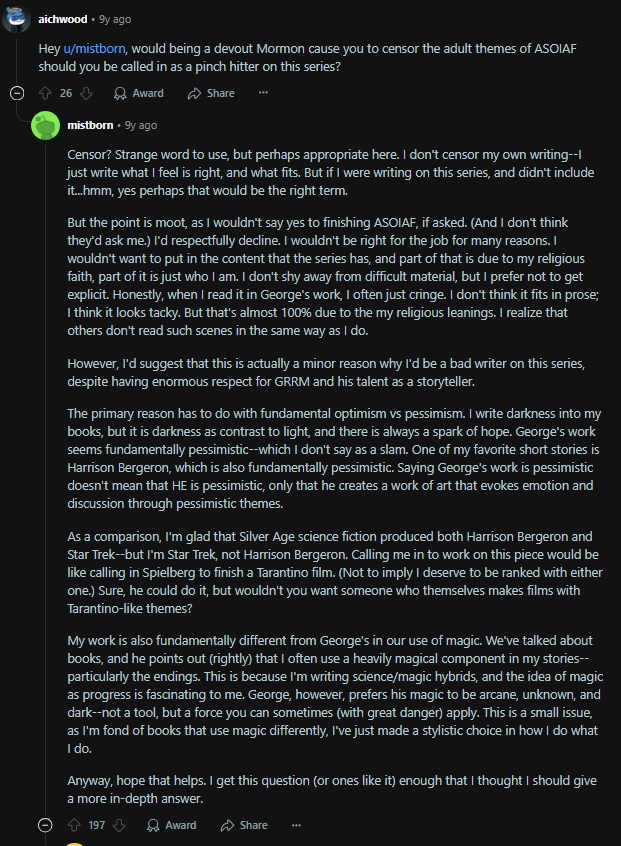
Task: Follow the u/mistborn mention link
Action: (94, 49)
